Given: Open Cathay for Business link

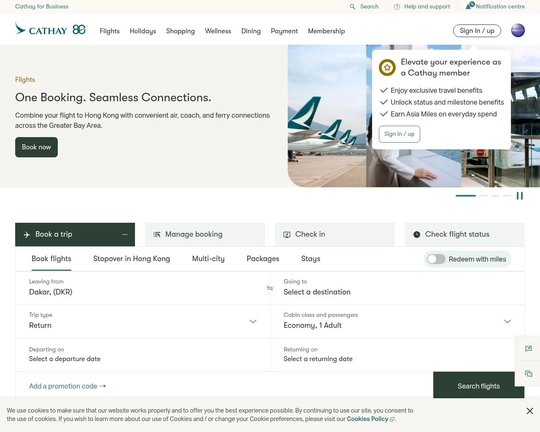Looking at the screenshot, I should tap(42, 7).
